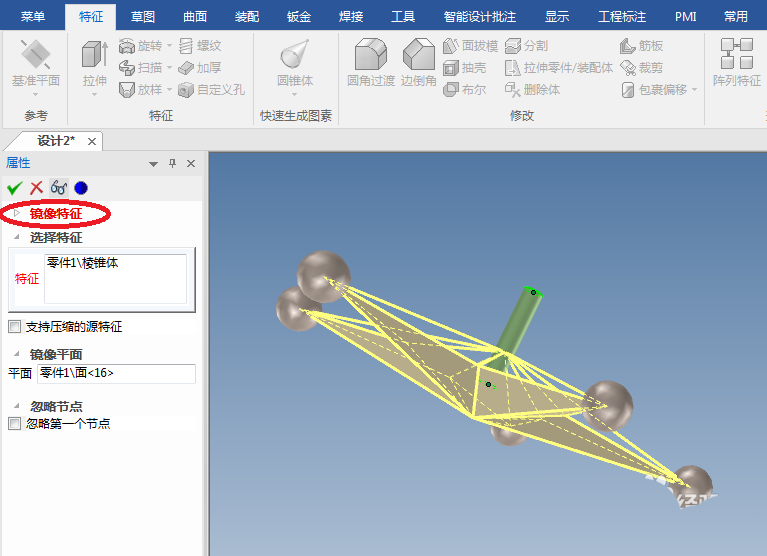This screenshot has width=767, height=556.
Task: Open 属性 panel options dropdown
Action: click(x=153, y=164)
